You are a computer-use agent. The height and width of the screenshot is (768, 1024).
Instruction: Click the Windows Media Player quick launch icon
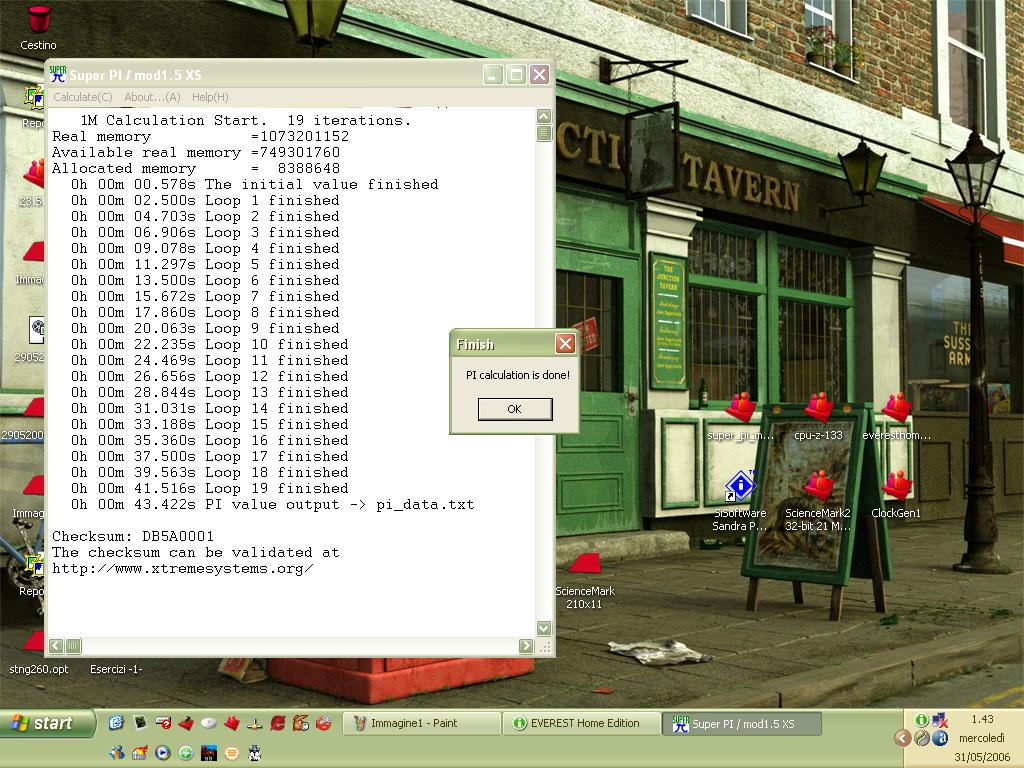163,753
